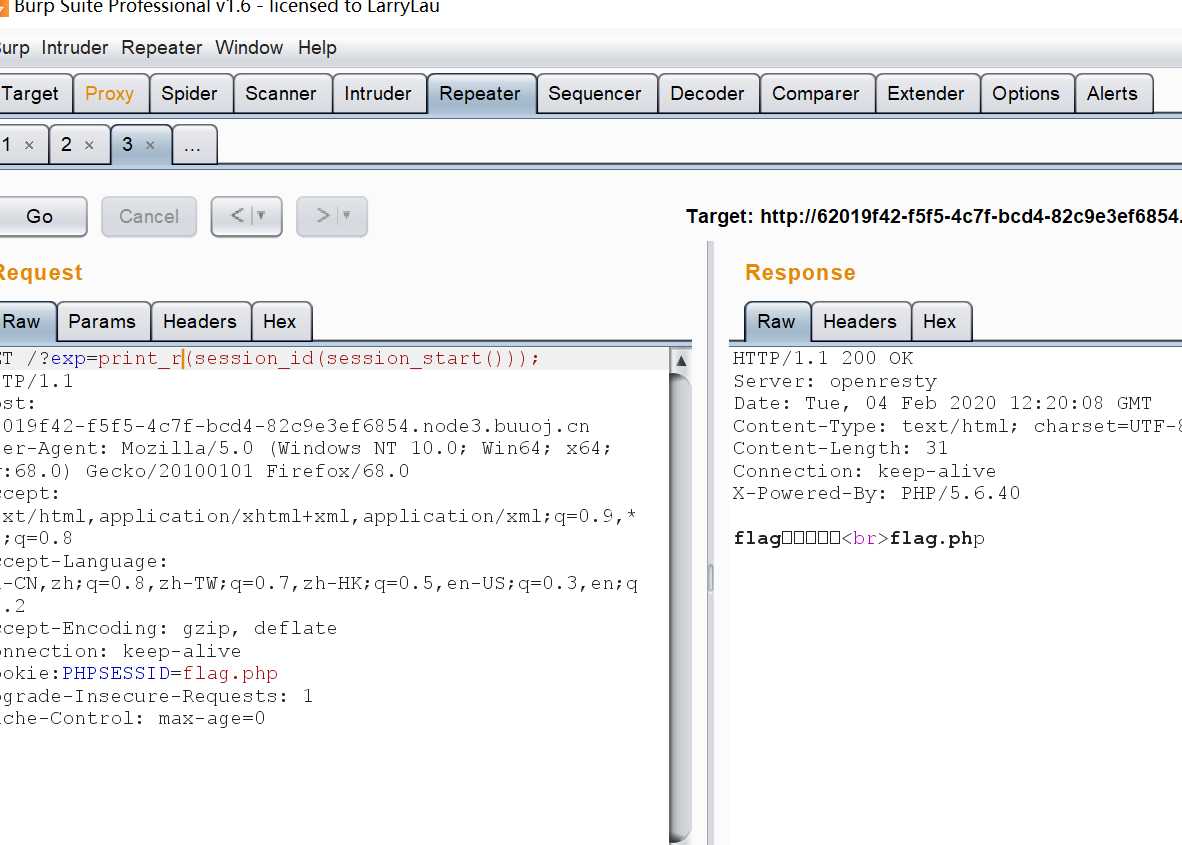Screen dimensions: 1182x845
Task: Select the Request Hex tab
Action: point(280,322)
